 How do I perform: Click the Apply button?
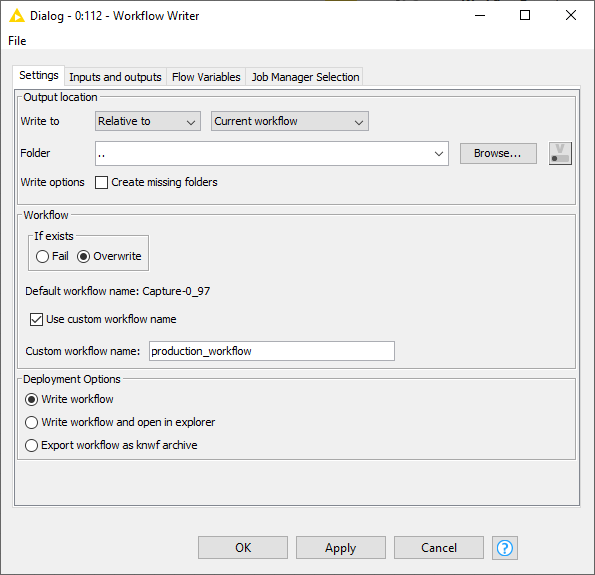[341, 548]
